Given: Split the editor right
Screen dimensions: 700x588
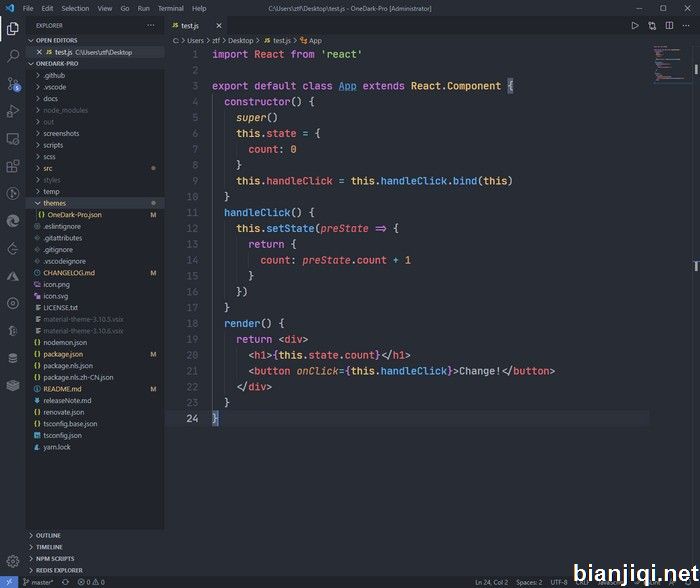Looking at the screenshot, I should [669, 26].
